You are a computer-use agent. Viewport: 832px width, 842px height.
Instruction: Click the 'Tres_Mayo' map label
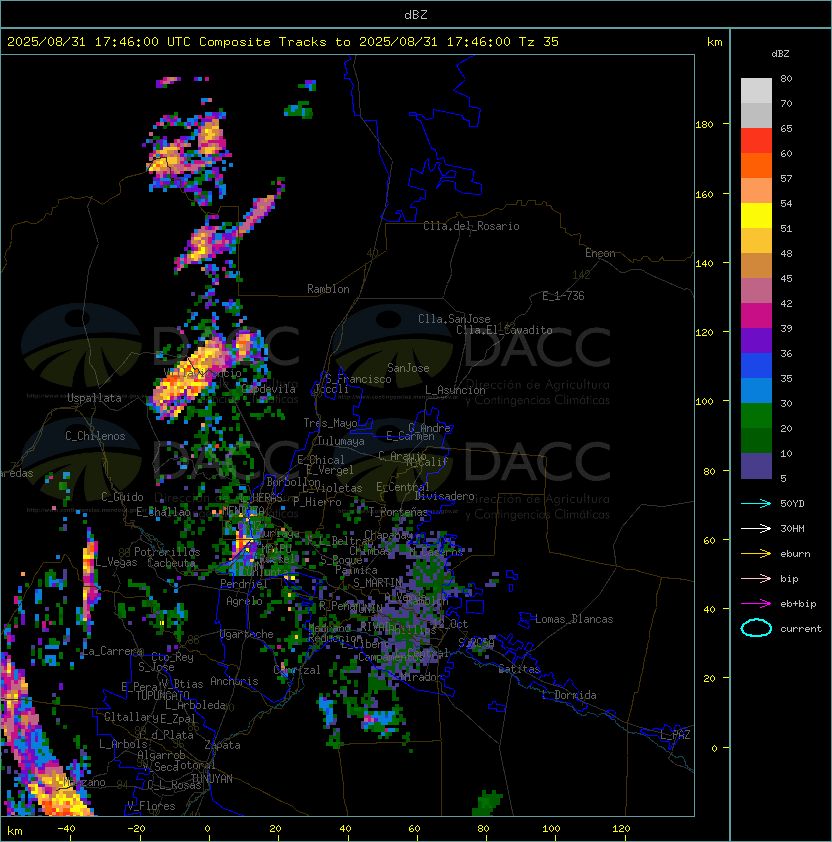tap(330, 423)
